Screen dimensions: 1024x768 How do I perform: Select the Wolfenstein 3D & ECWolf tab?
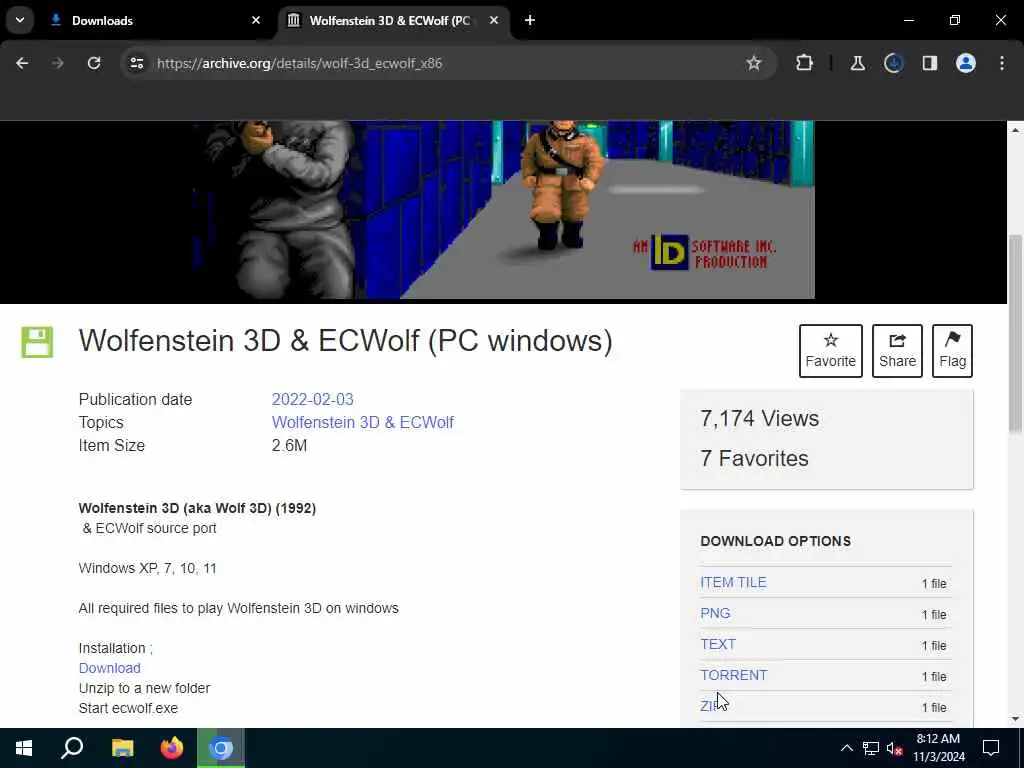pos(394,20)
